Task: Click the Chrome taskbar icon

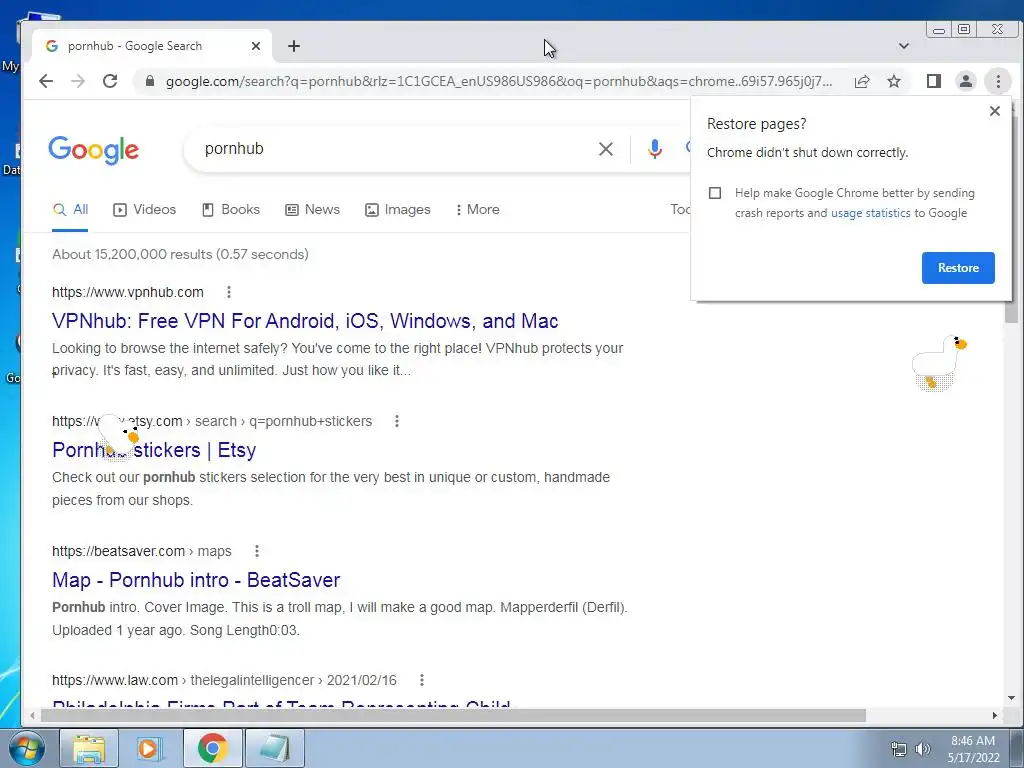Action: [212, 748]
